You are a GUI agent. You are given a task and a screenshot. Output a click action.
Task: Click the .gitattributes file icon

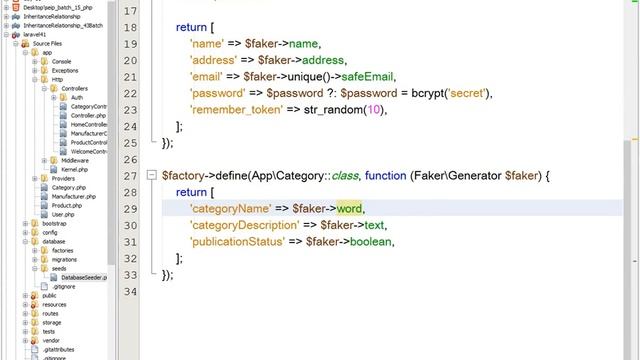pos(35,349)
